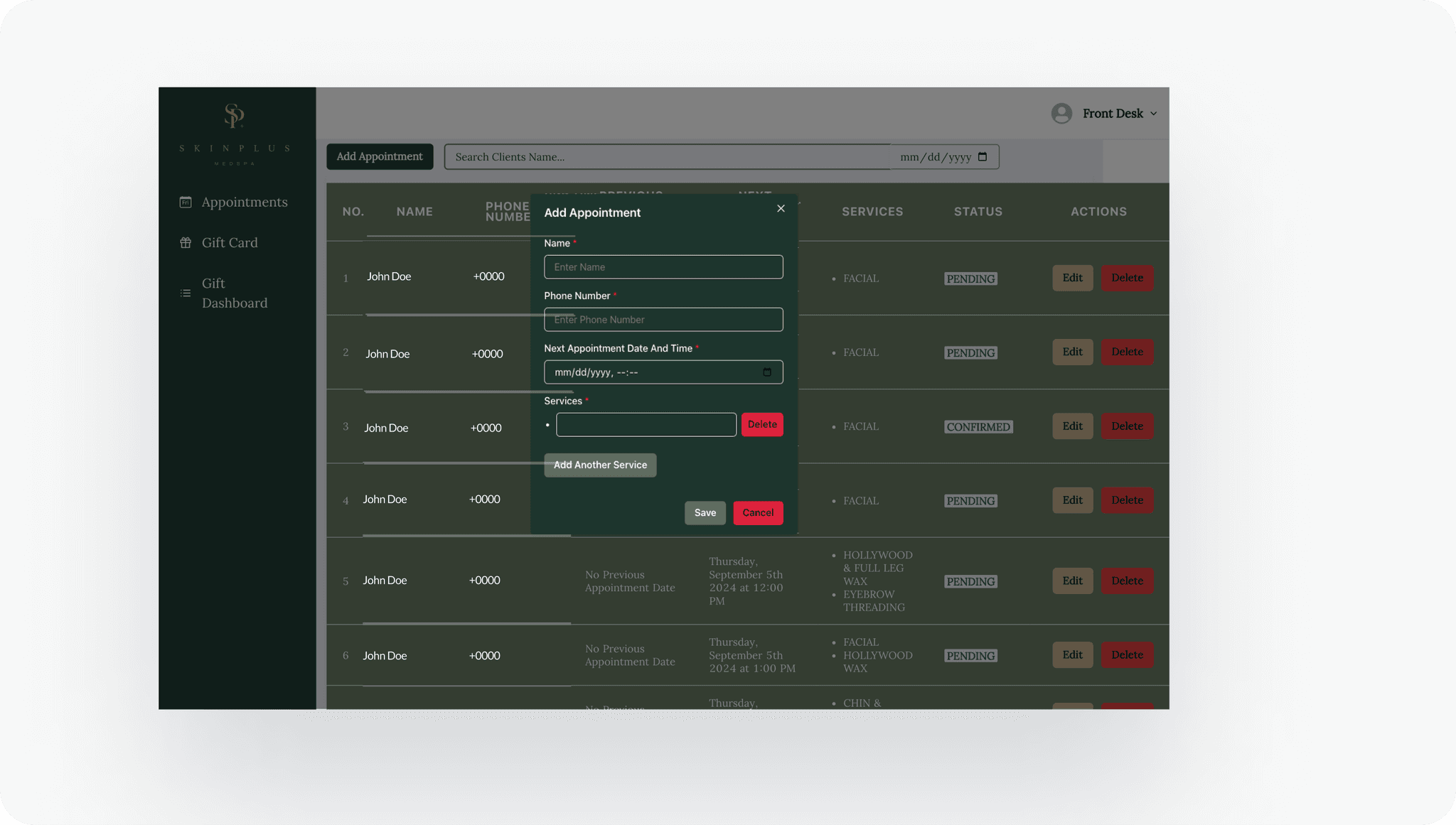
Task: Expand the Front Desk account dropdown
Action: 1153,114
